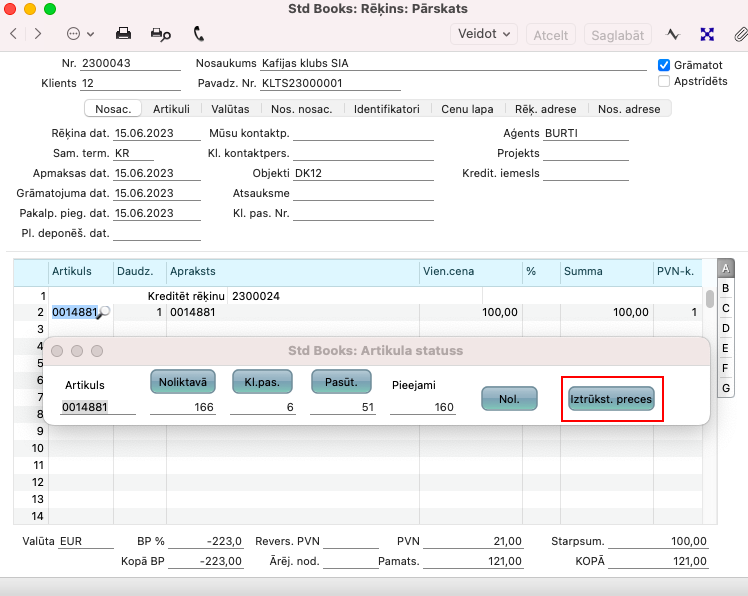Screen dimensions: 748x596
Task: Select row flip B in matrix
Action: 725,288
